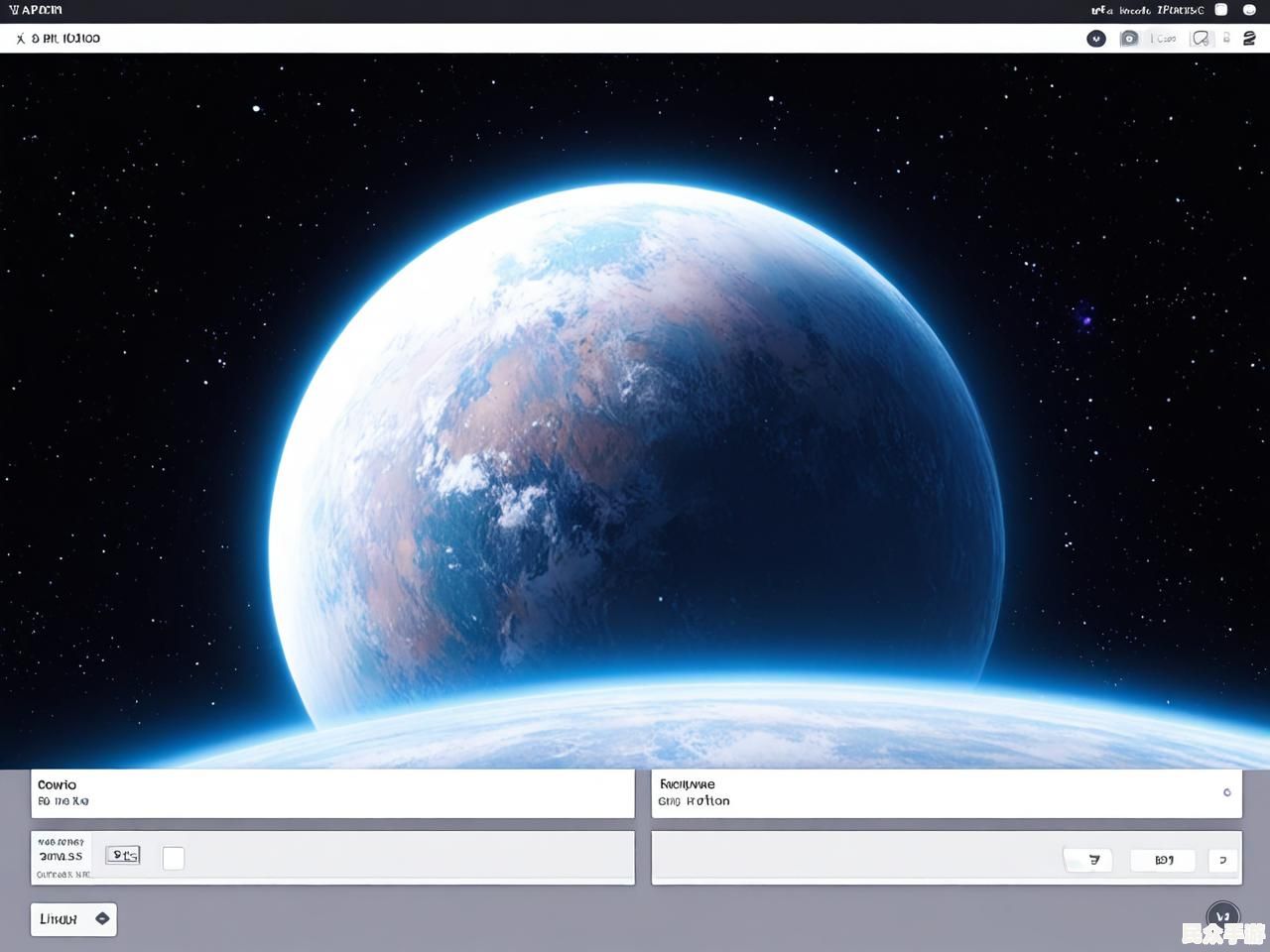Click the leftmost button in the lower-right panel
1270x952 pixels.
(1089, 860)
